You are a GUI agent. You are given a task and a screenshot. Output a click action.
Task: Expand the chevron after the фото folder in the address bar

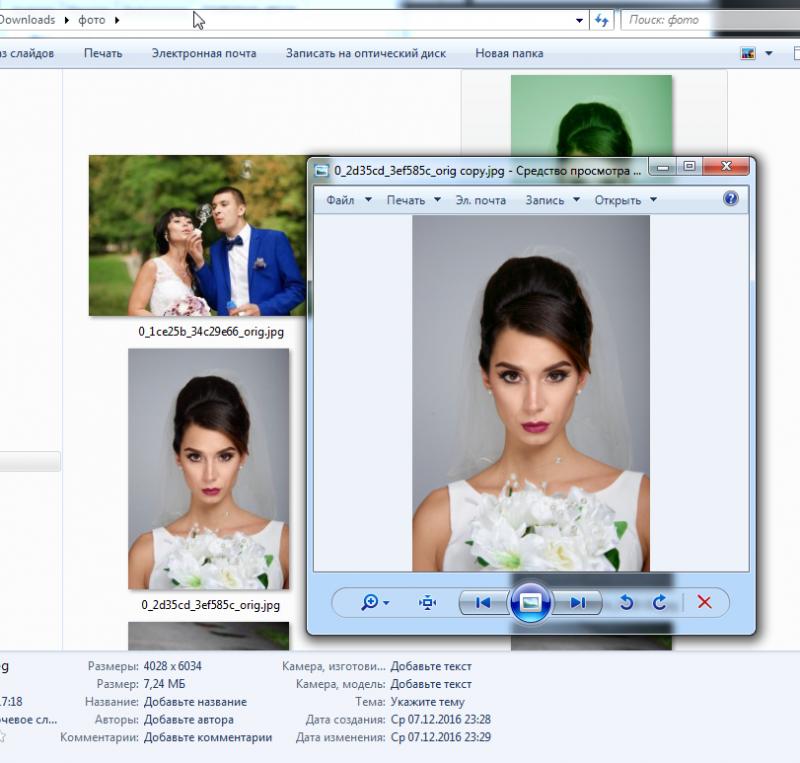117,20
